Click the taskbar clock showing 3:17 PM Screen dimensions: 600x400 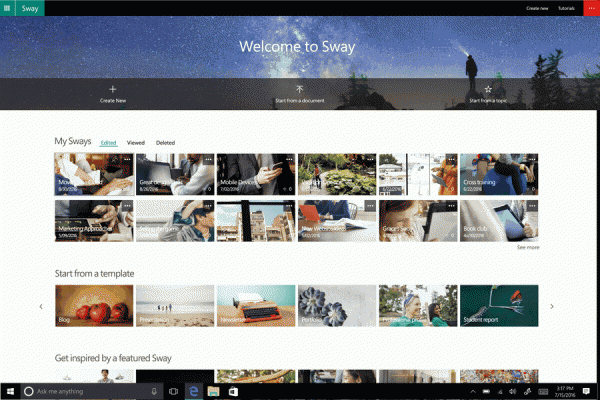pos(565,392)
